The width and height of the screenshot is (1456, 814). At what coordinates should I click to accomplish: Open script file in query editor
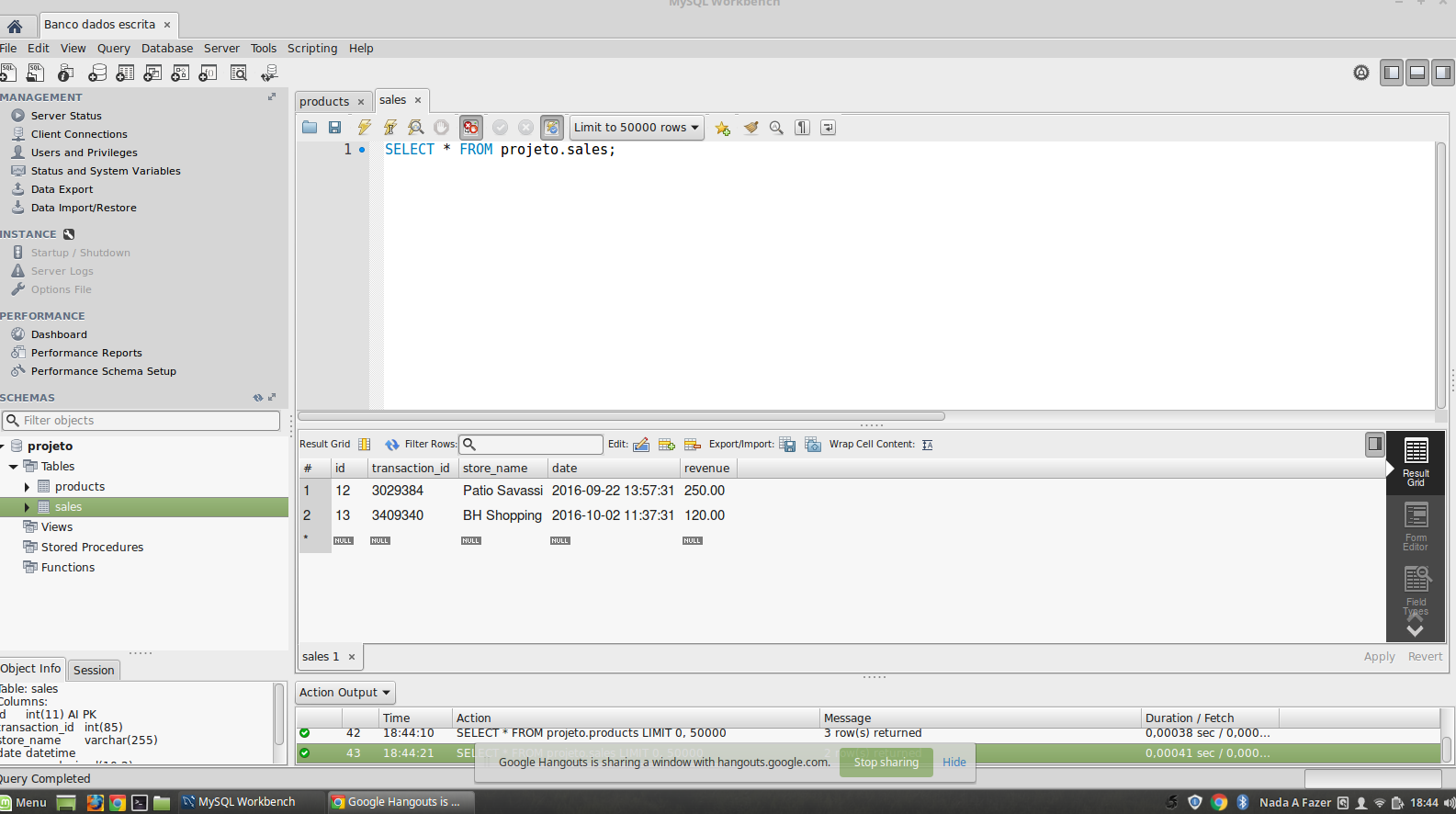tap(310, 128)
